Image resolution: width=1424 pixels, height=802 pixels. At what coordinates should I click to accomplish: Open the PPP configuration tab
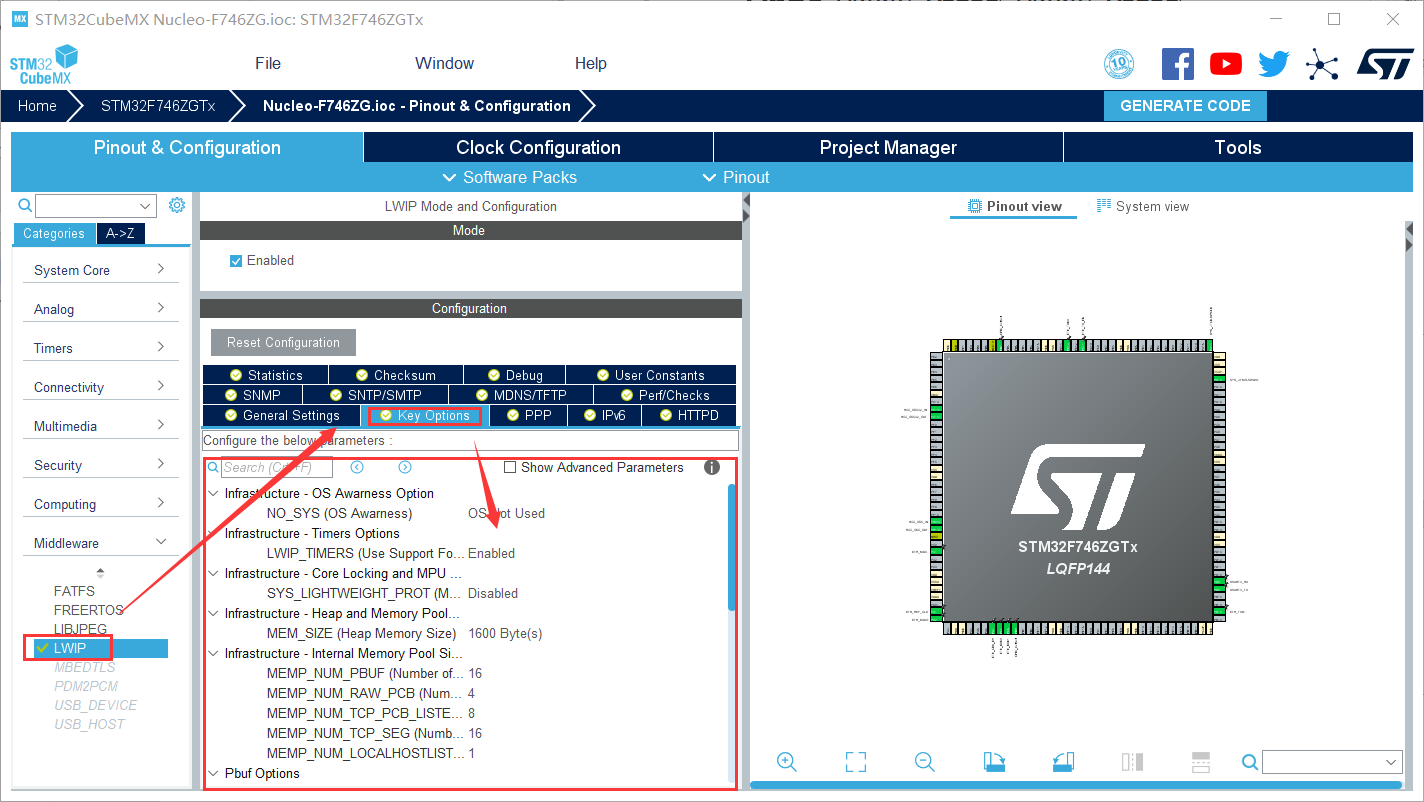pyautogui.click(x=528, y=415)
